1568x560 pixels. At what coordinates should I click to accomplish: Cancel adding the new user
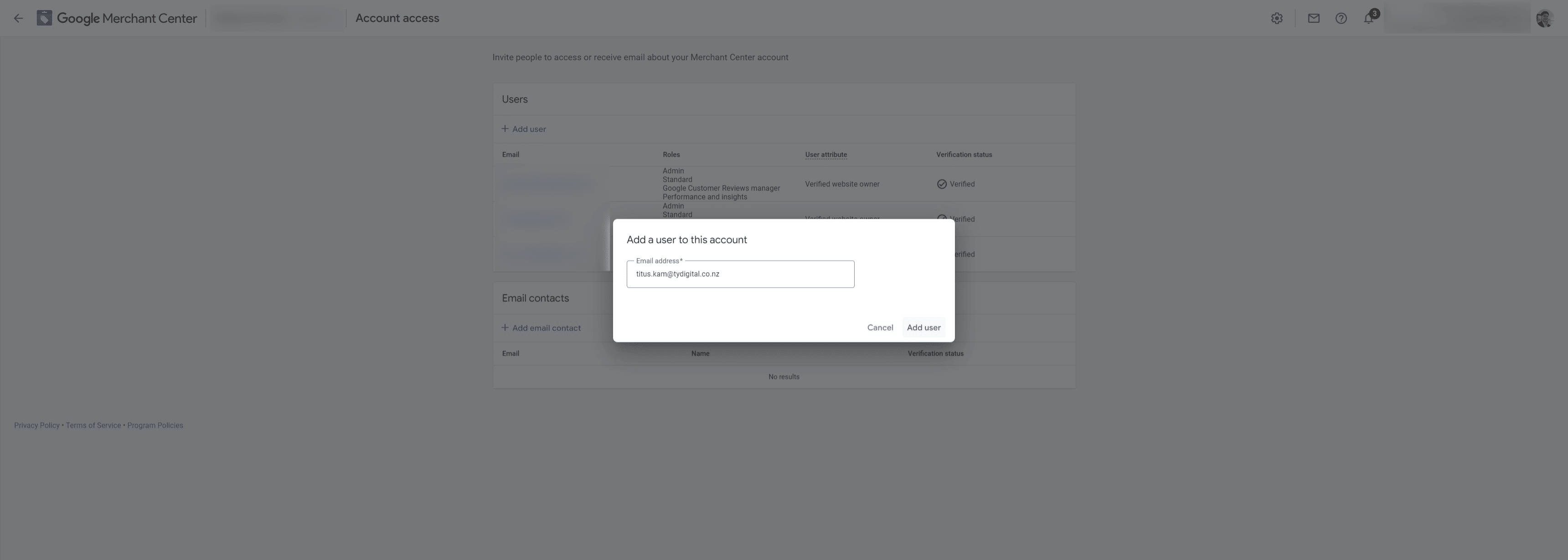[880, 327]
